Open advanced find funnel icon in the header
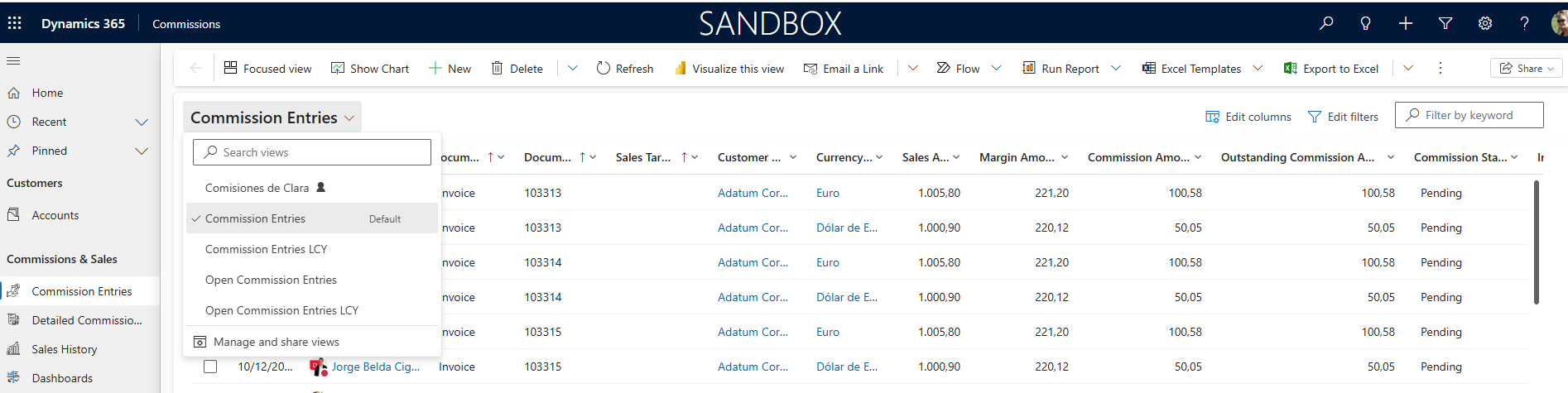Image resolution: width=1568 pixels, height=393 pixels. click(x=1445, y=23)
